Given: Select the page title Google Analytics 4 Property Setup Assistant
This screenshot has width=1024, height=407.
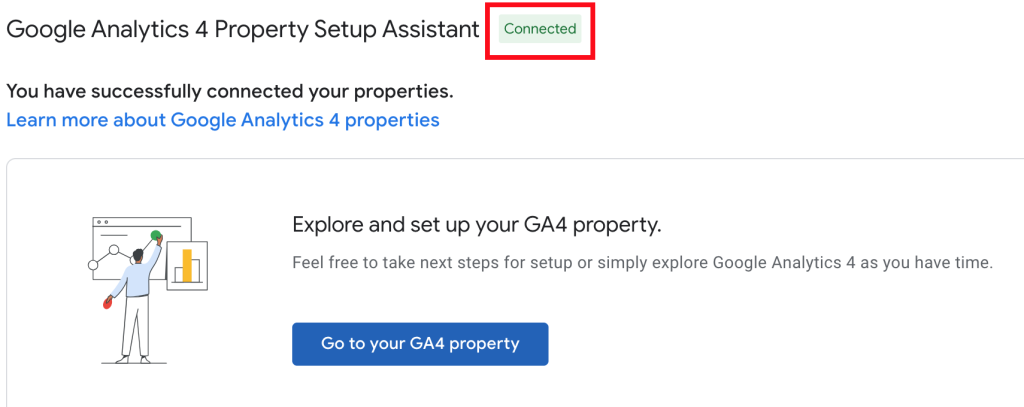Looking at the screenshot, I should (x=243, y=29).
